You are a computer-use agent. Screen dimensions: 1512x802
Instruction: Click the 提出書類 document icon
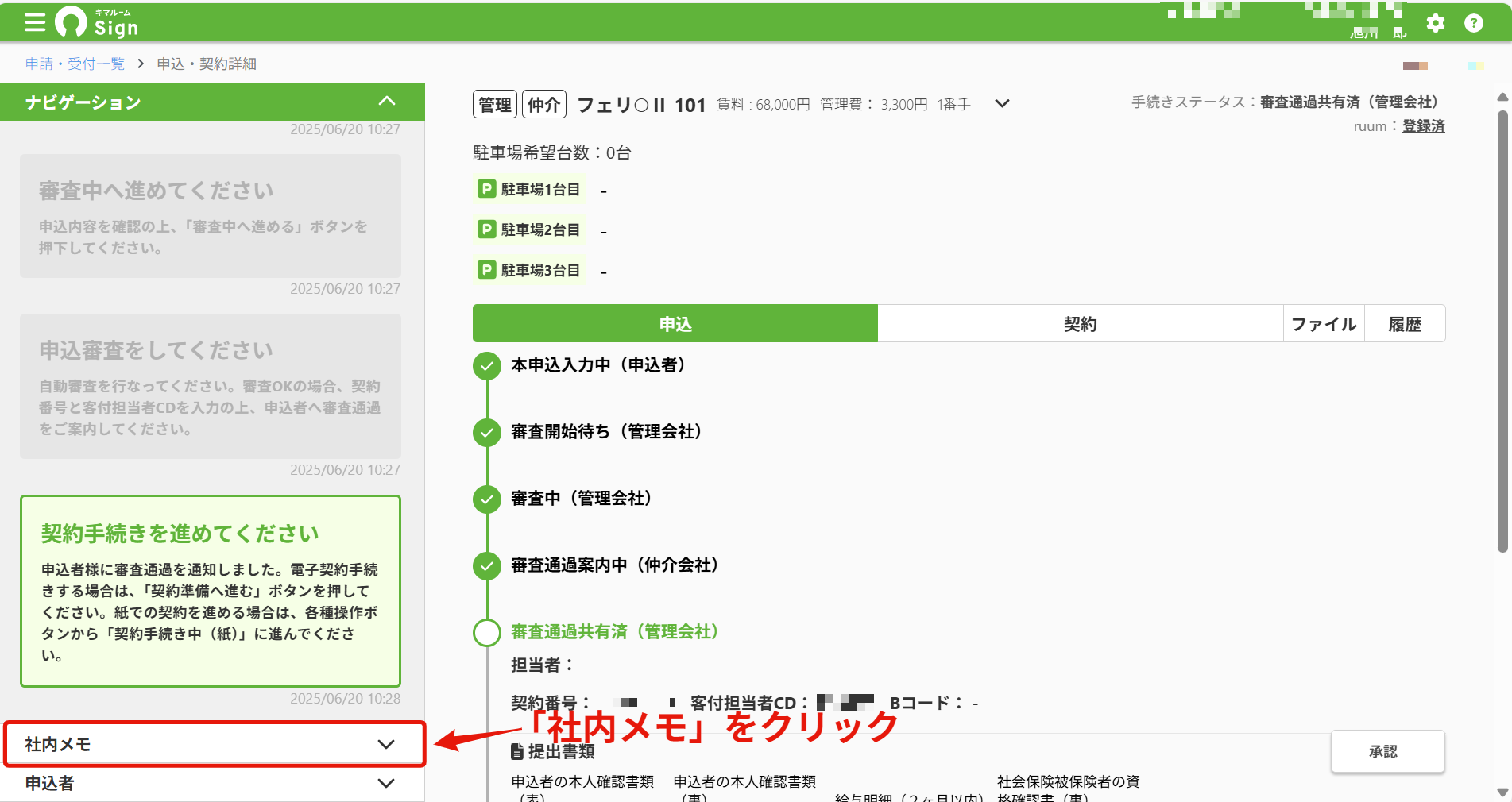click(517, 751)
